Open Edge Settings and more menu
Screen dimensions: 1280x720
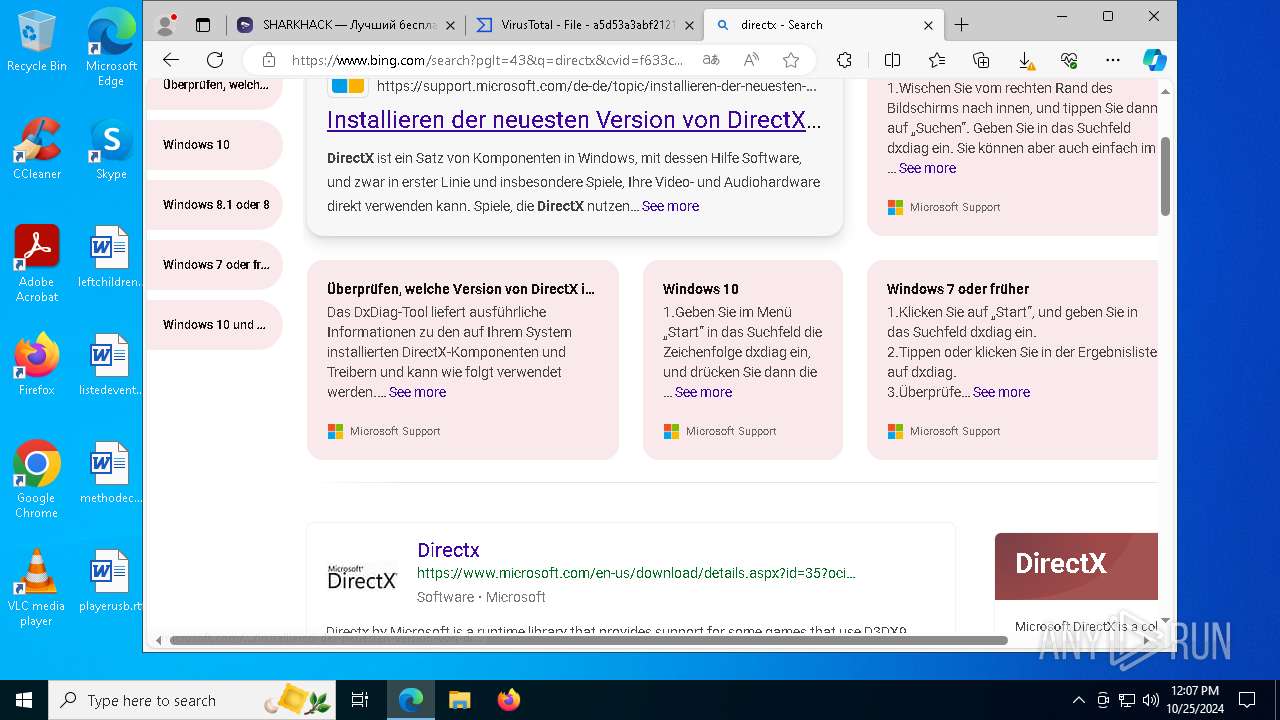pyautogui.click(x=1113, y=60)
